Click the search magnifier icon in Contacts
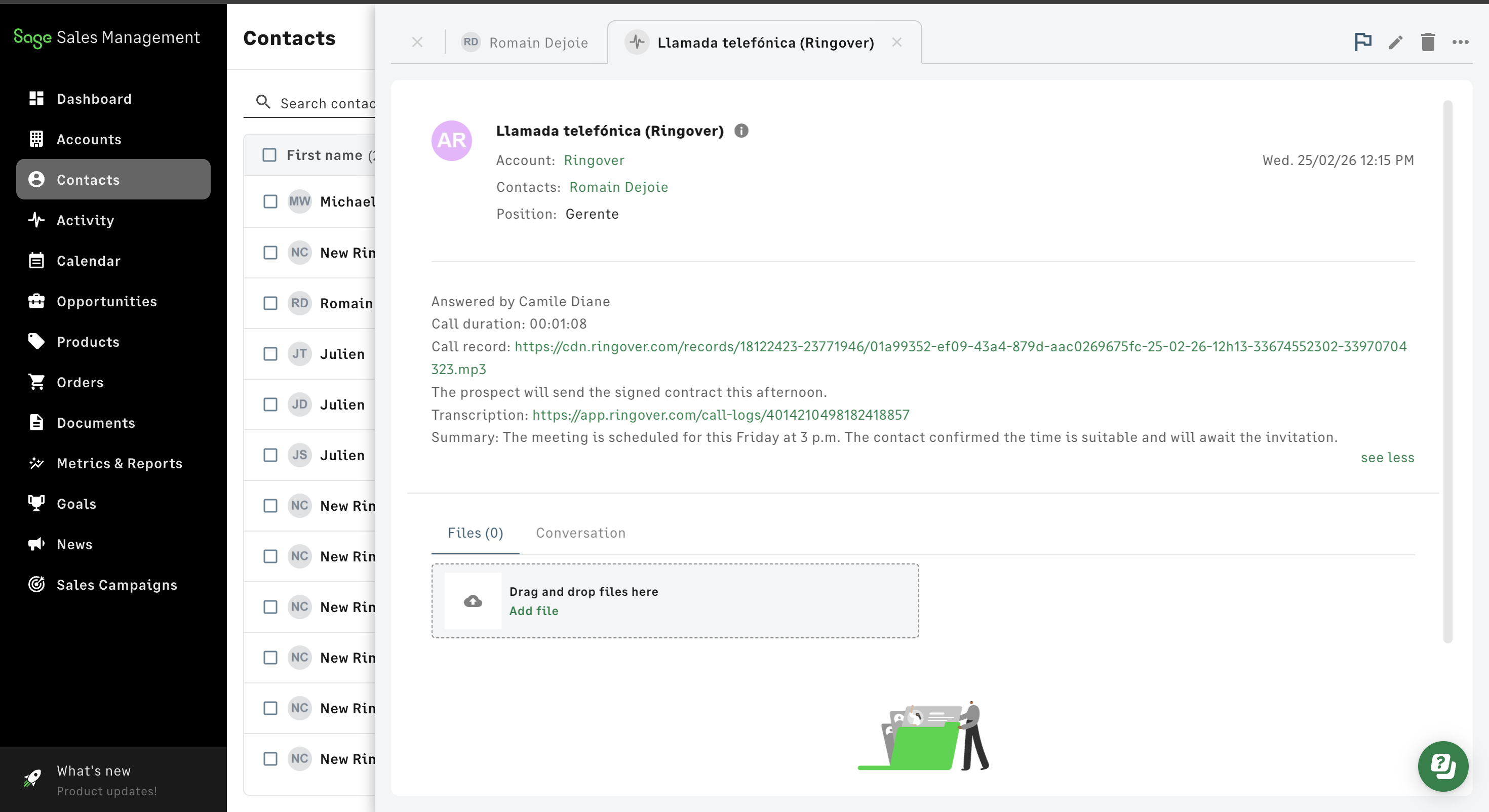 coord(263,102)
